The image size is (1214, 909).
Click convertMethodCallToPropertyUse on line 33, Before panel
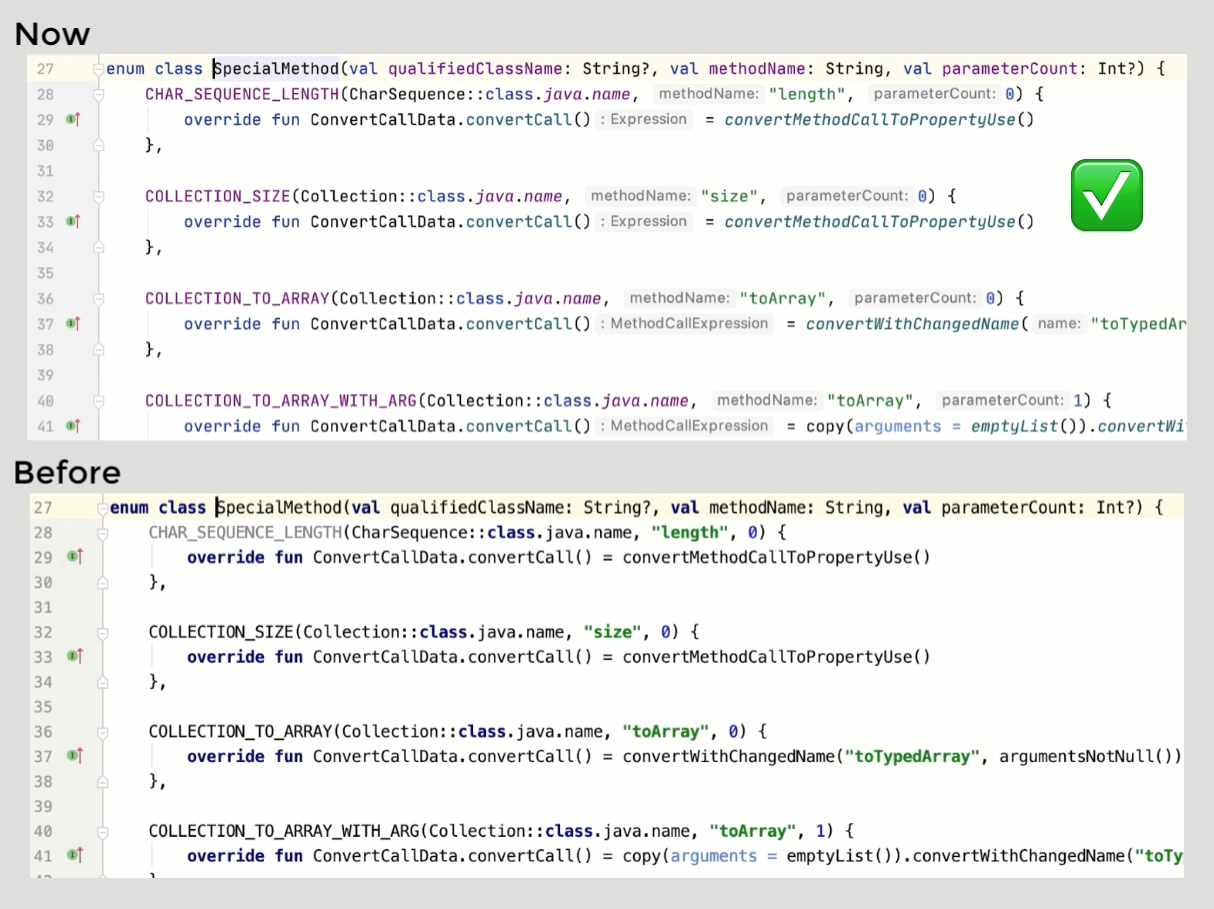tap(767, 657)
